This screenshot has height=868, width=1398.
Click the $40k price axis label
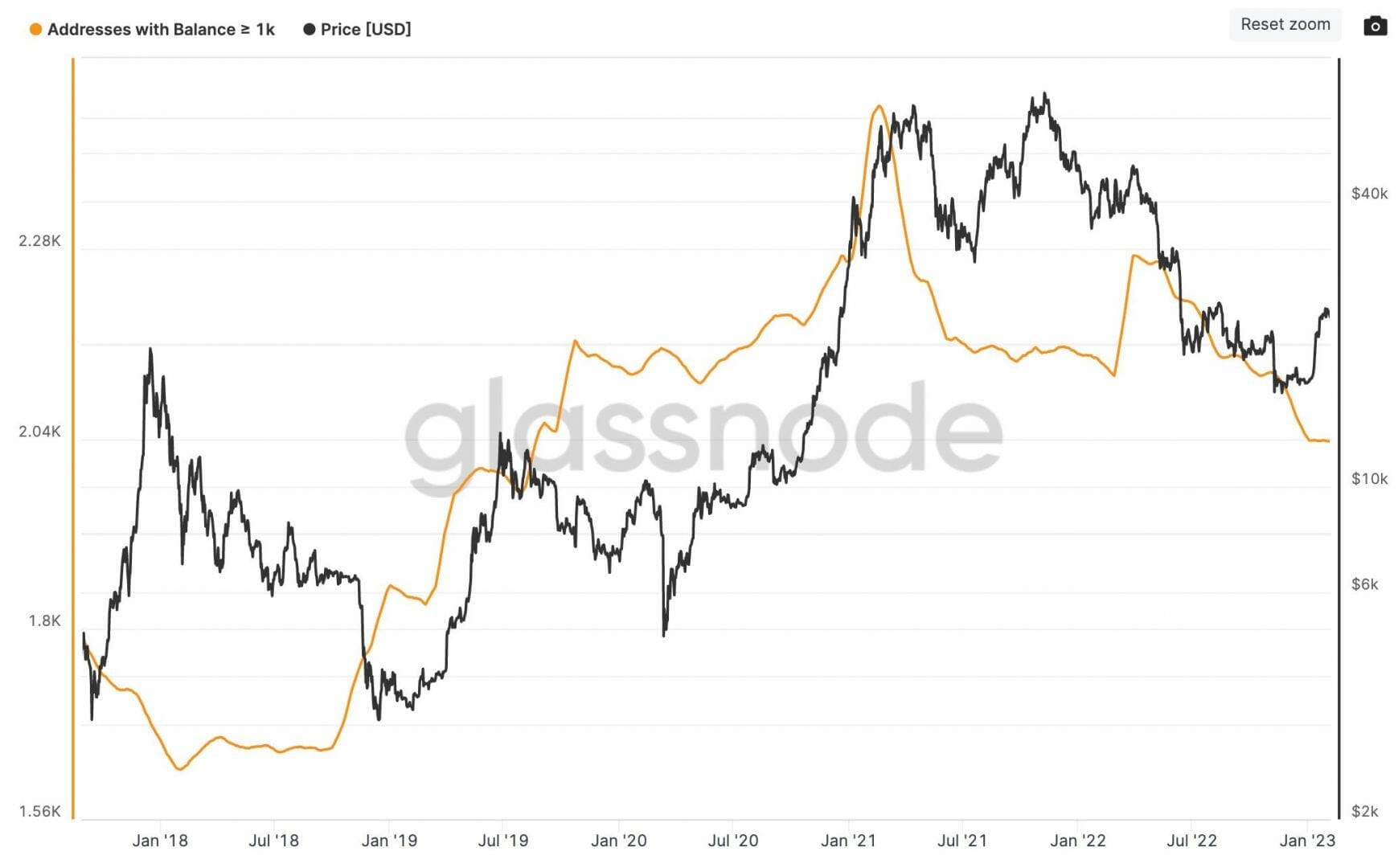click(1369, 194)
